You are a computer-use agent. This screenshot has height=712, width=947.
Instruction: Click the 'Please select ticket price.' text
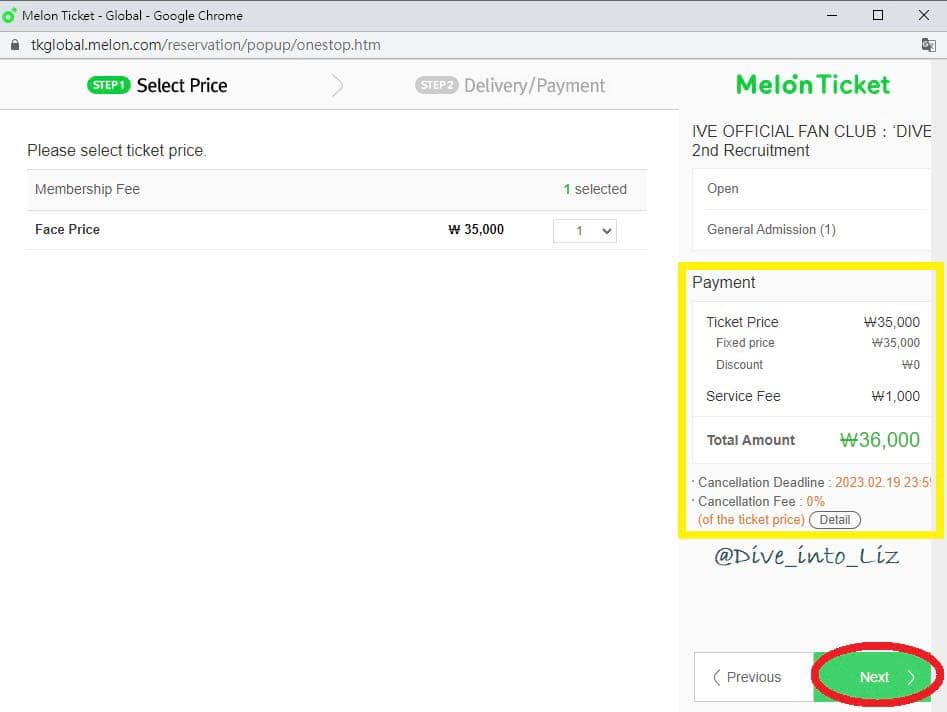click(117, 150)
